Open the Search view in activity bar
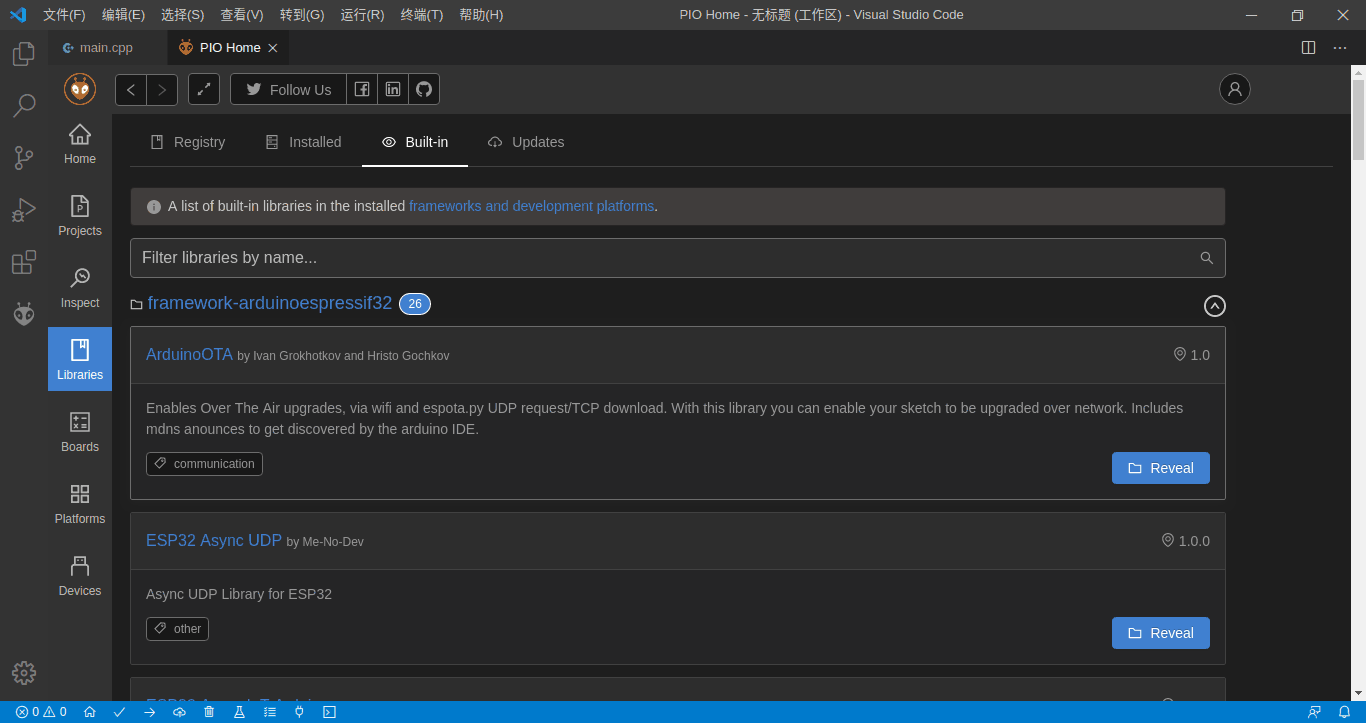The height and width of the screenshot is (723, 1366). (24, 105)
